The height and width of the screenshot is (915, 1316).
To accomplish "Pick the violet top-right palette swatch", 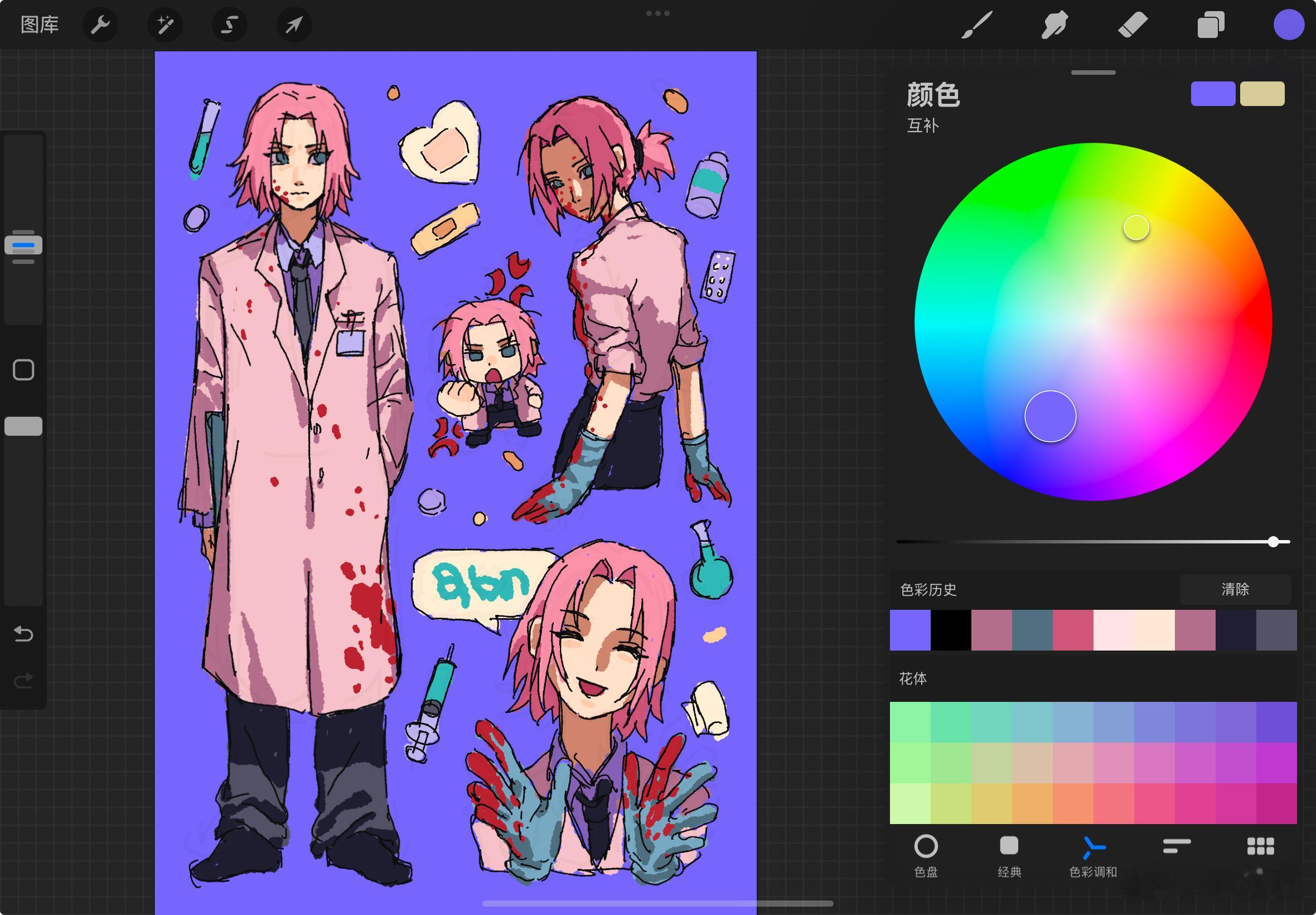I will click(1276, 723).
